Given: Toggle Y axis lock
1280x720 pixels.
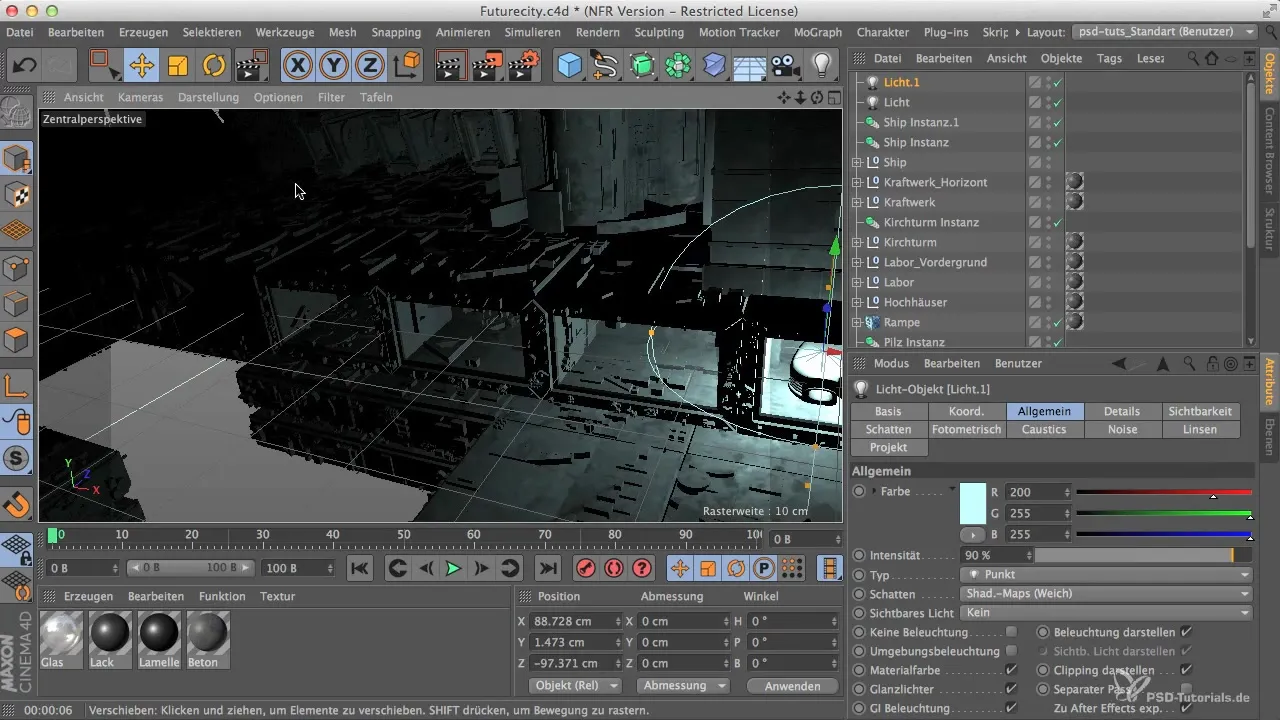Looking at the screenshot, I should click(x=334, y=66).
